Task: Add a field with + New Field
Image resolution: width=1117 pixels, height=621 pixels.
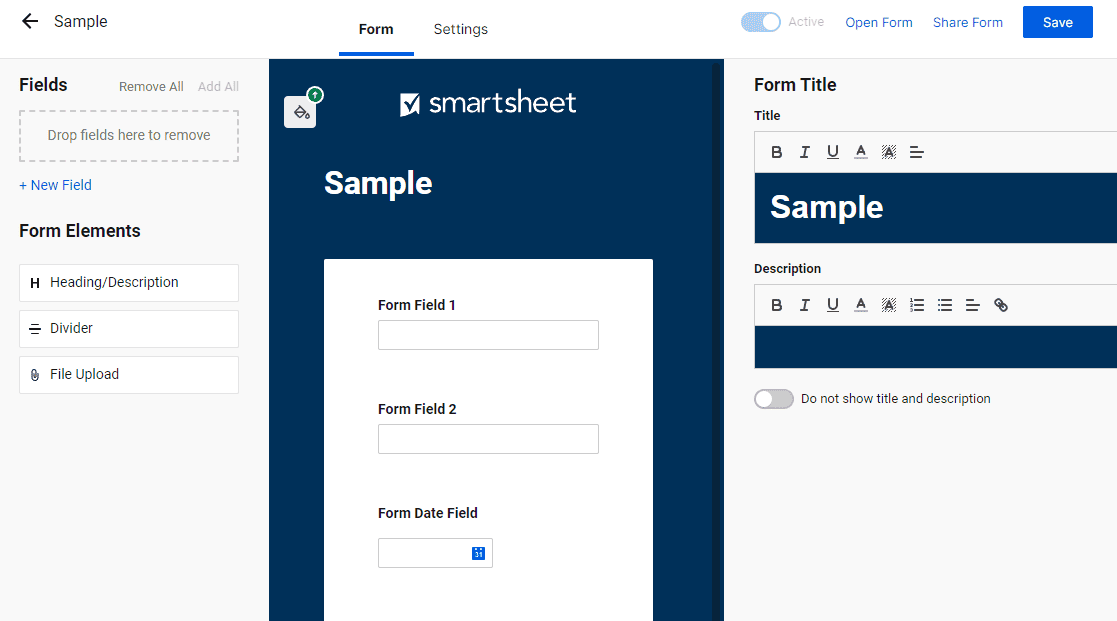Action: [55, 184]
